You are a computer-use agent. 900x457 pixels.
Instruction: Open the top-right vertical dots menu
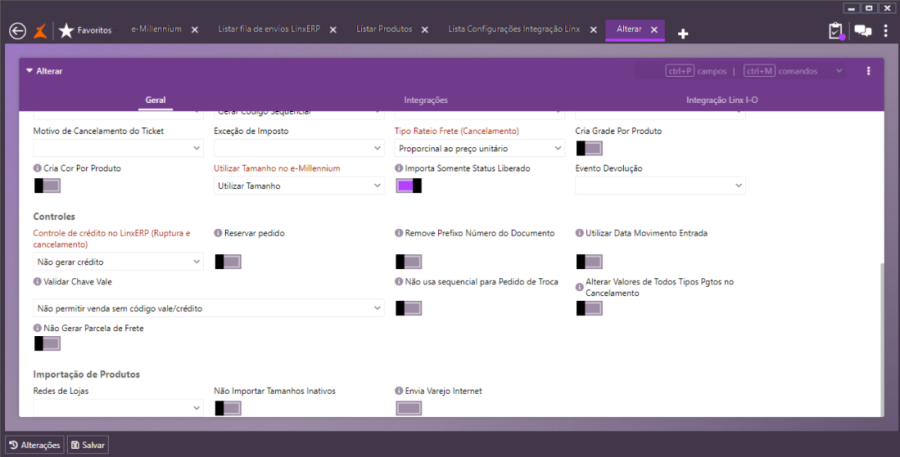(x=887, y=30)
